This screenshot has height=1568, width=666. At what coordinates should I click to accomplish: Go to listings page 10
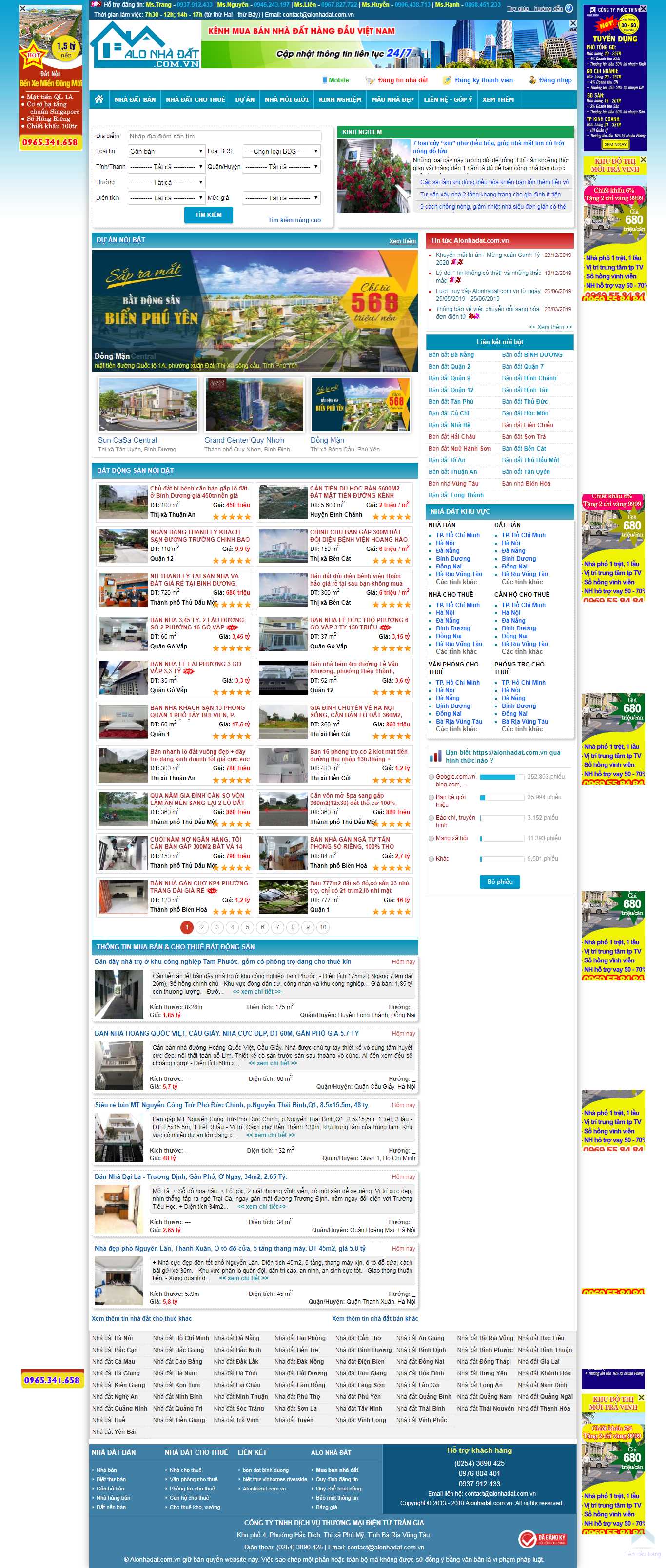(323, 927)
